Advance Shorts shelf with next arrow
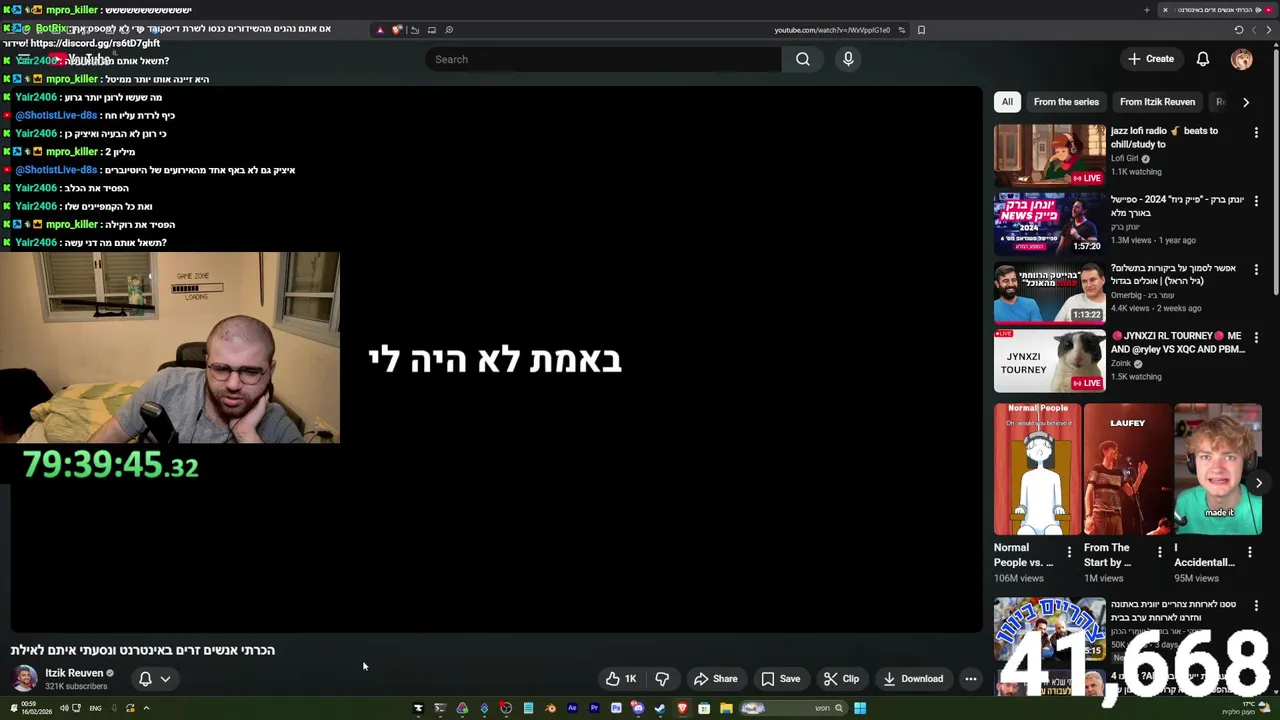This screenshot has height=720, width=1280. [1259, 483]
